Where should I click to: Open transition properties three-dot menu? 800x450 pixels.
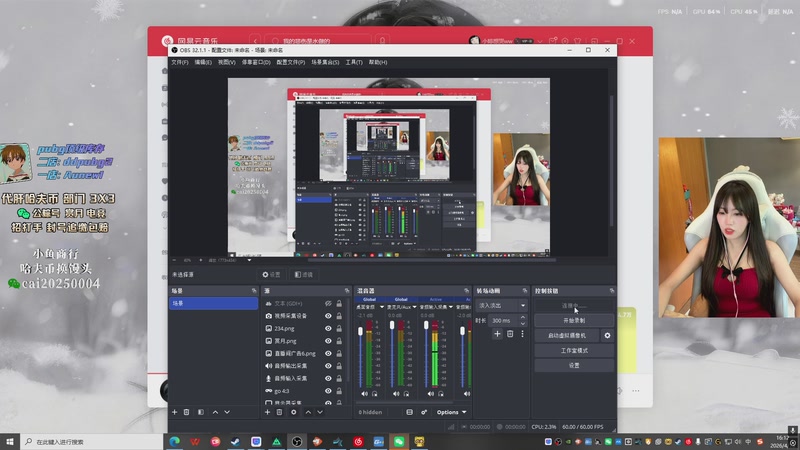point(522,334)
